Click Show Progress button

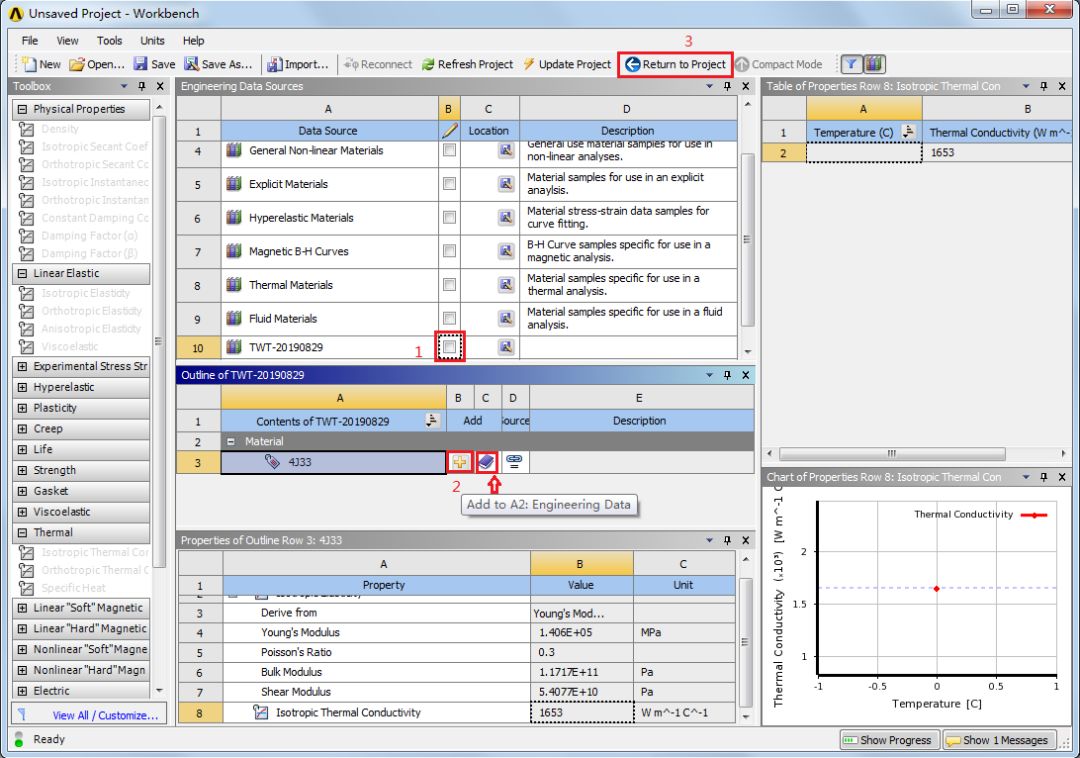(x=889, y=740)
